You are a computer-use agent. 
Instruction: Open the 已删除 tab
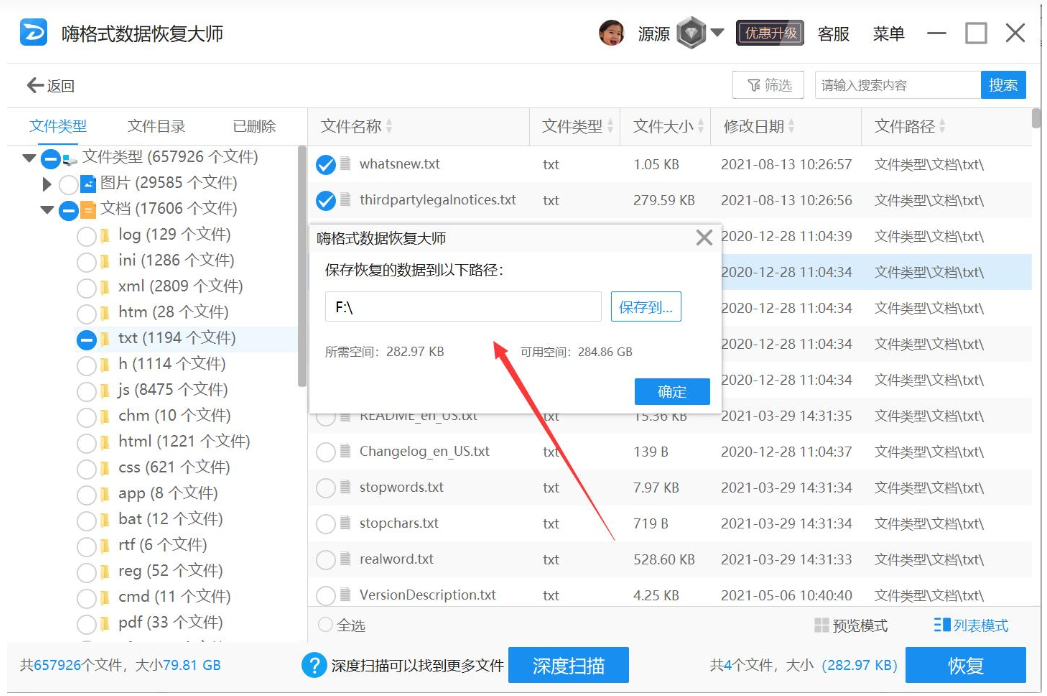point(254,126)
